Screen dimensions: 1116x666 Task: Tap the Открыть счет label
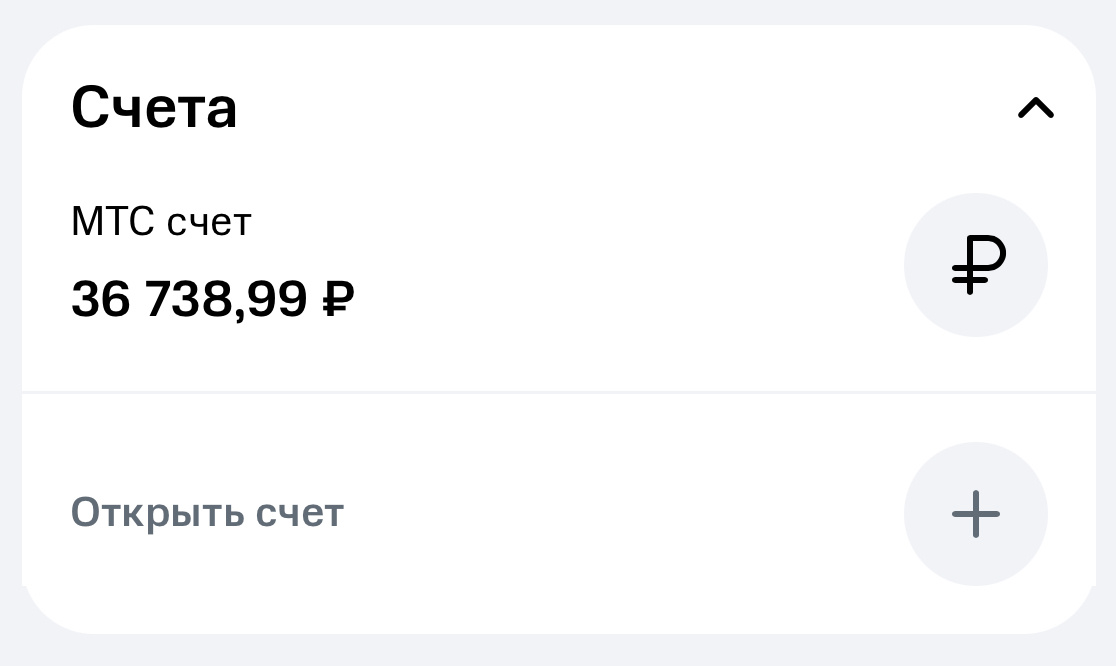coord(207,513)
